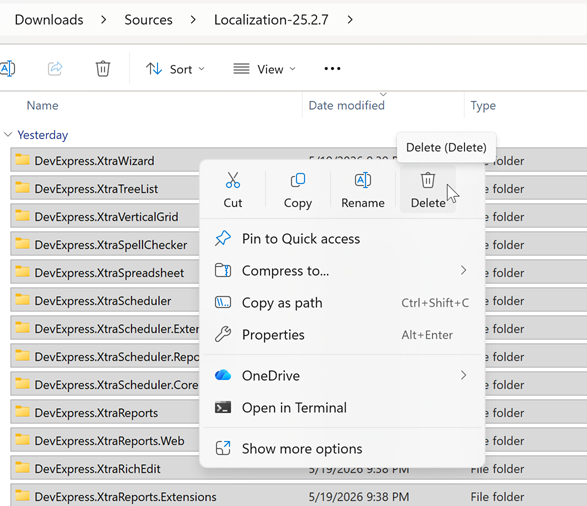This screenshot has width=587, height=506.
Task: Click the DevExpress.XtraSpreadsheet folder icon
Action: (x=22, y=272)
